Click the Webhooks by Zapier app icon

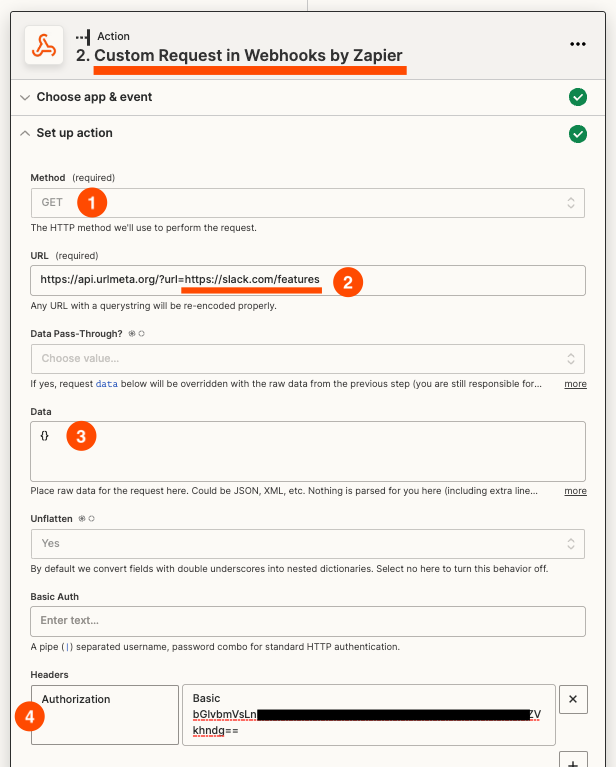[44, 45]
